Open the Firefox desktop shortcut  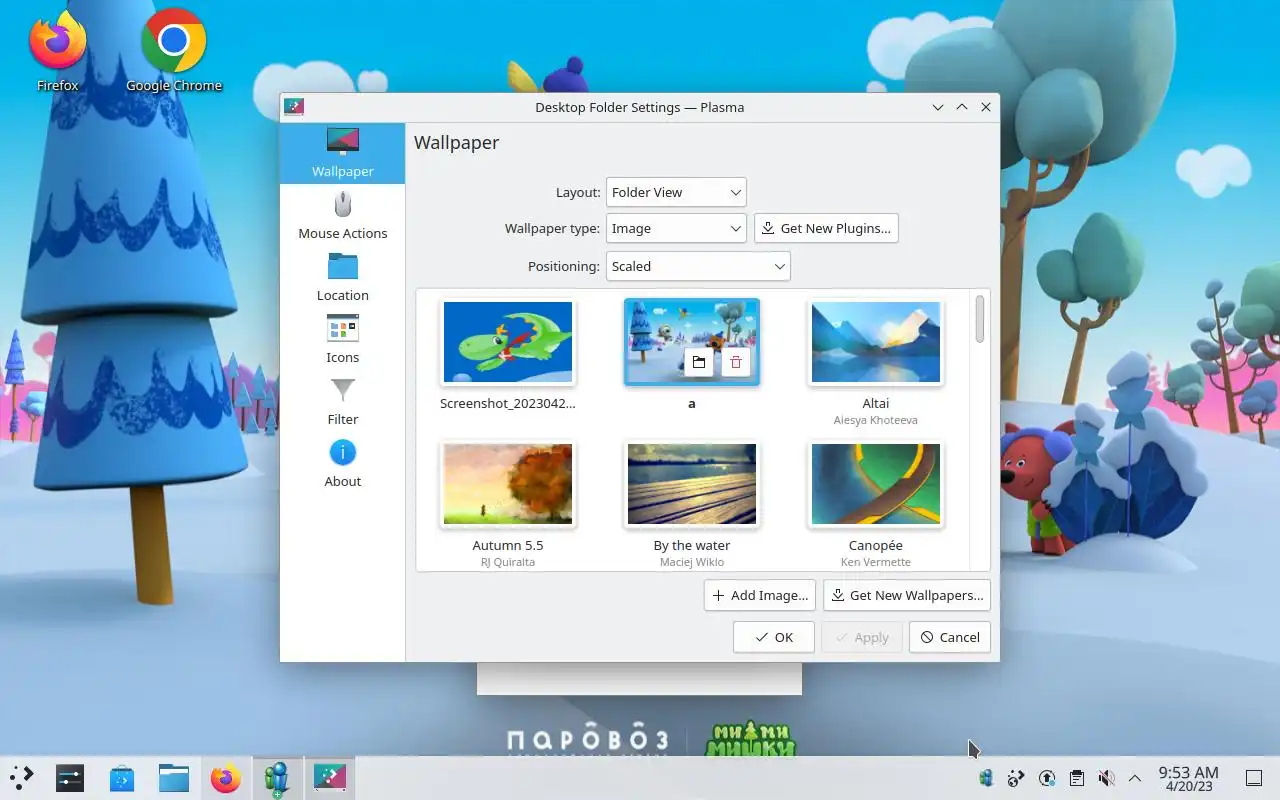57,50
